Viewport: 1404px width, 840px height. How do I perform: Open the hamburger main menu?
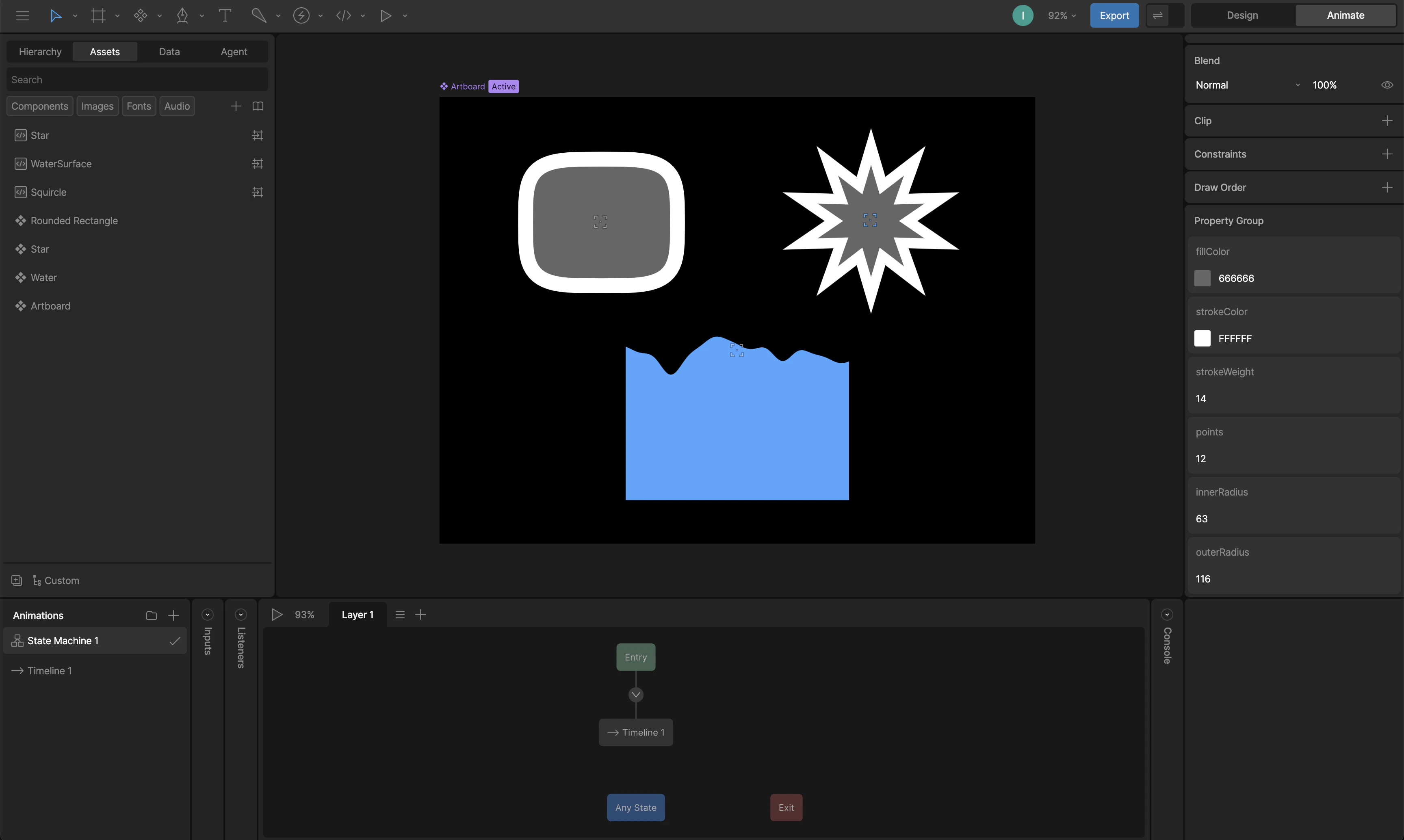pos(23,15)
